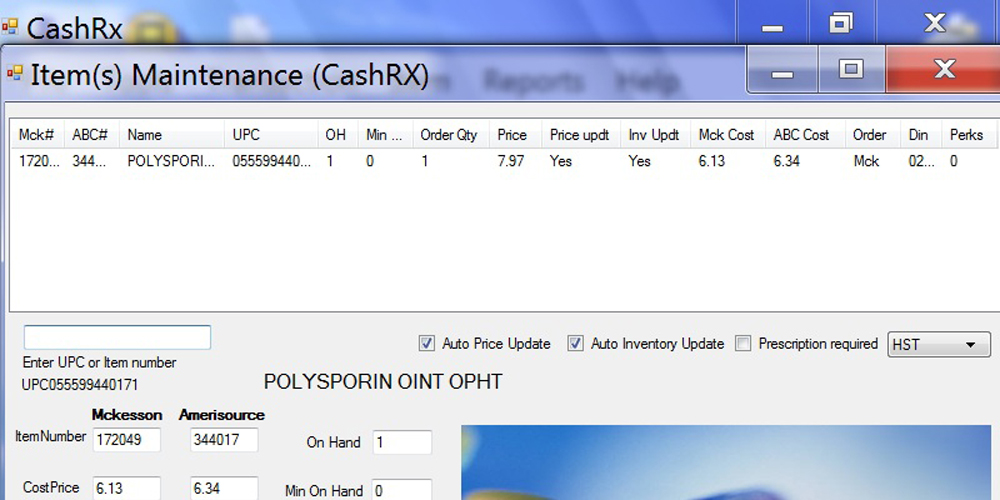The image size is (1000, 500).
Task: Click the 6.34 ABC Cost cell in the list
Action: click(787, 161)
